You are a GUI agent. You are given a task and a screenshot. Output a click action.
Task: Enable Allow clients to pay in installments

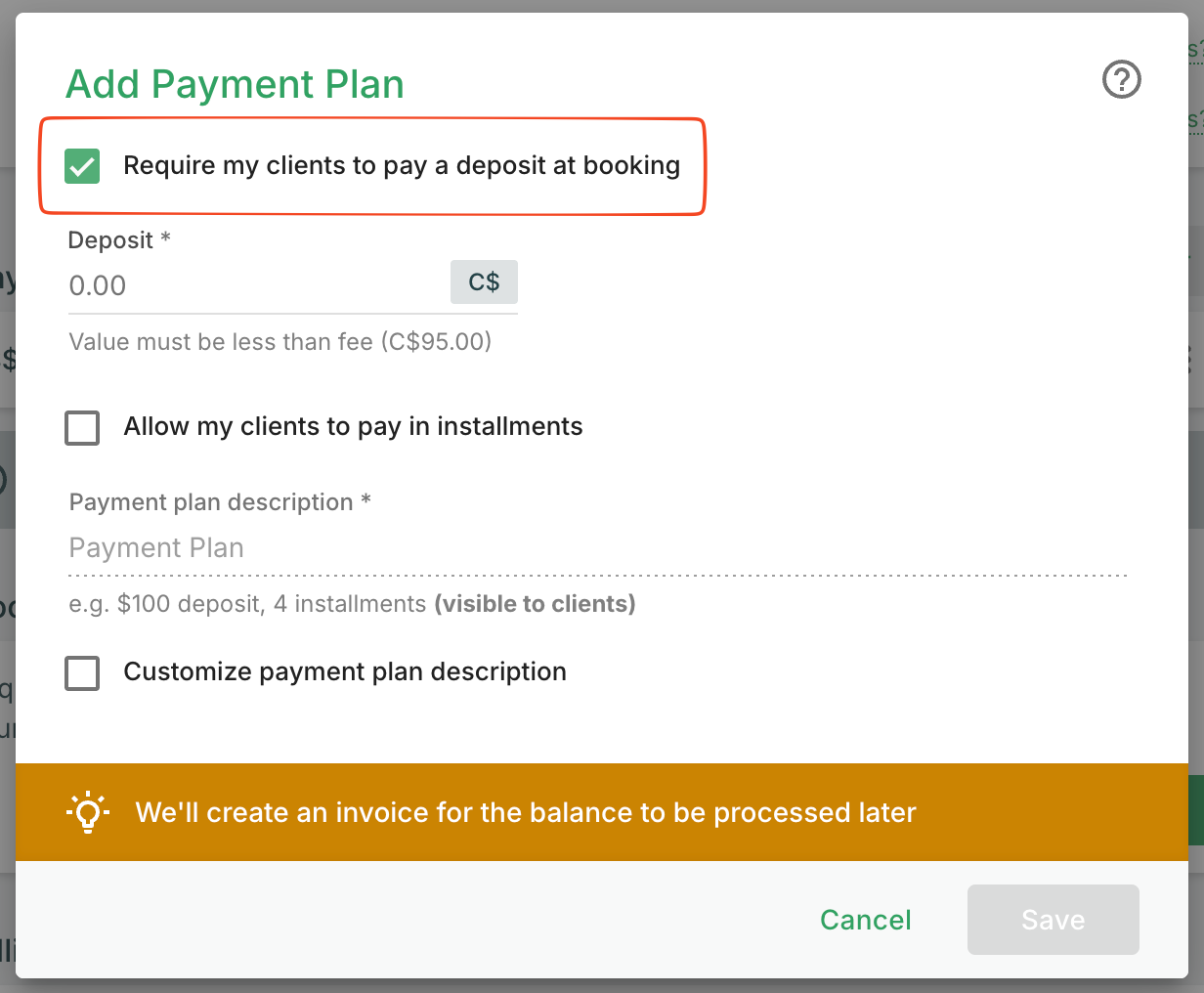(x=82, y=427)
